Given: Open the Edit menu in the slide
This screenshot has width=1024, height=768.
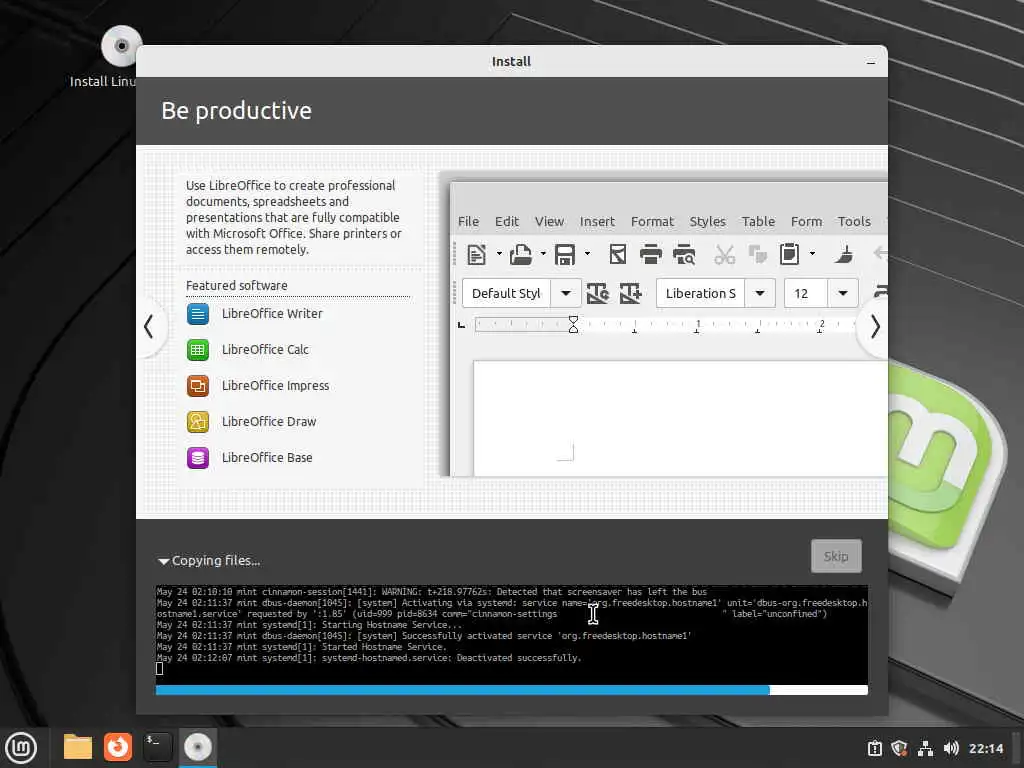Looking at the screenshot, I should (x=507, y=221).
